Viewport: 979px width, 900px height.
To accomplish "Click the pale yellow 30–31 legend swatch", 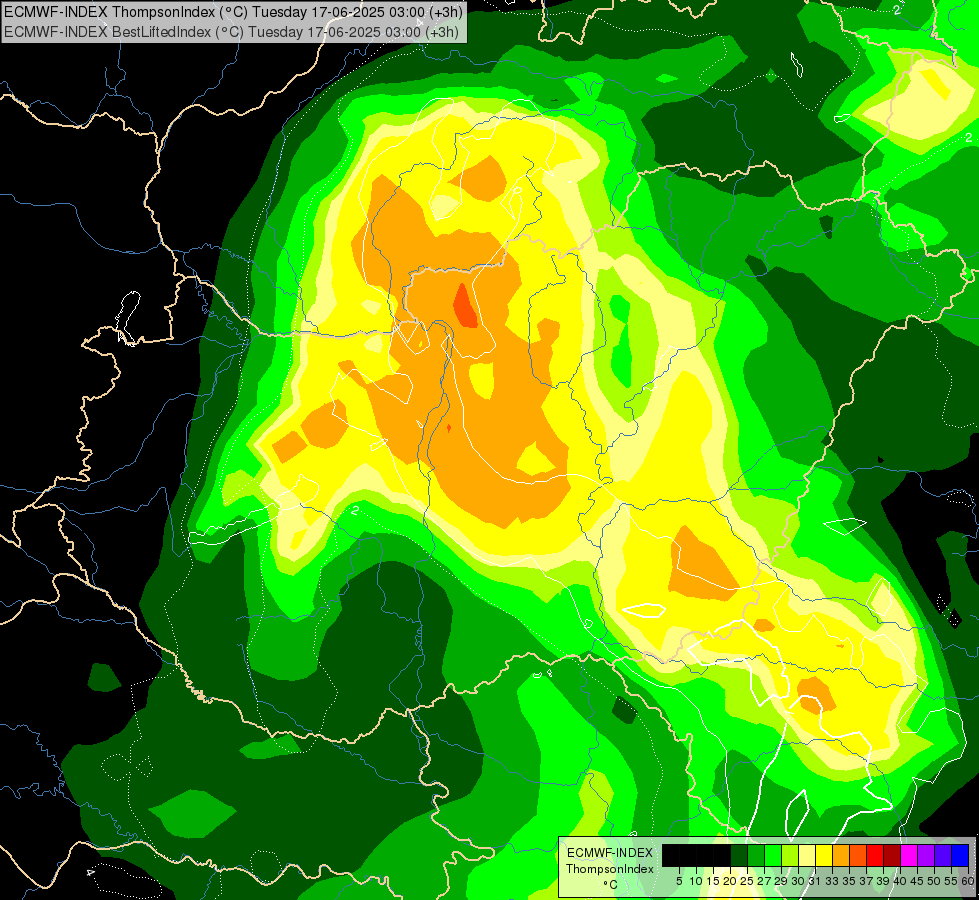I will (x=807, y=855).
